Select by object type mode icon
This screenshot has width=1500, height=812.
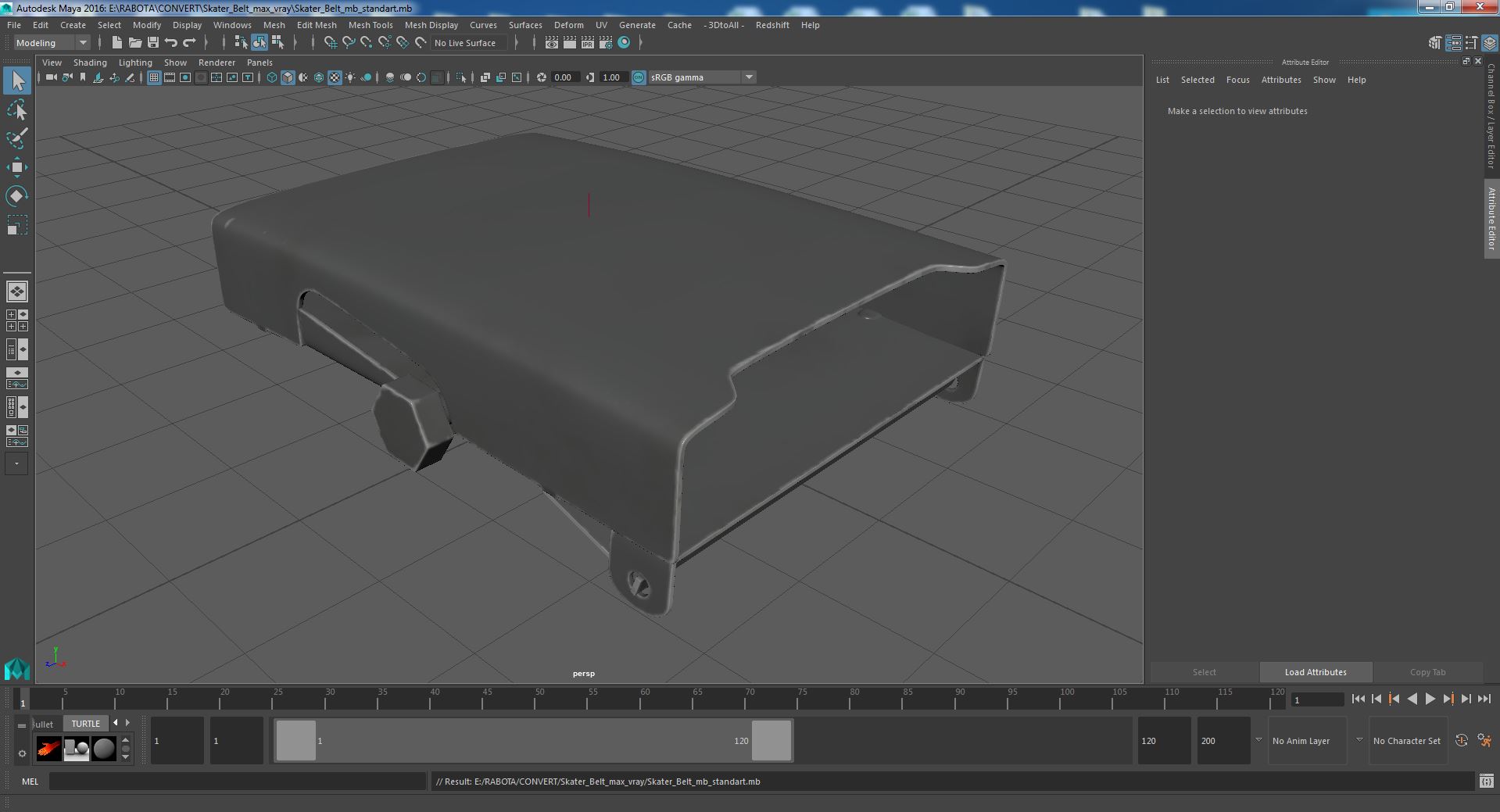259,43
